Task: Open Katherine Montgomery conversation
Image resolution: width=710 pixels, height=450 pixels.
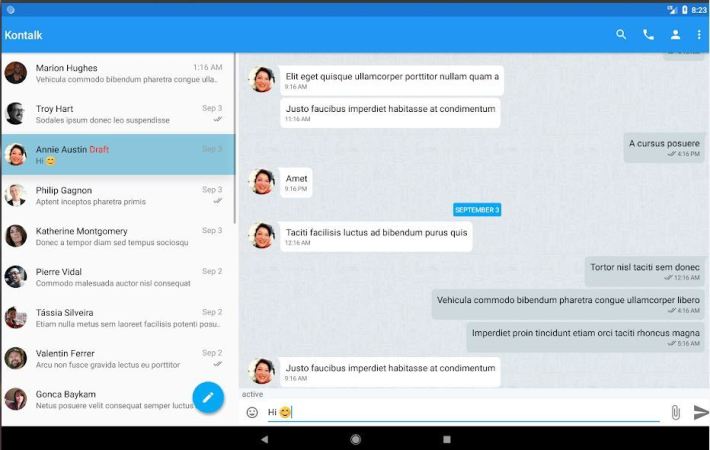Action: (x=118, y=236)
